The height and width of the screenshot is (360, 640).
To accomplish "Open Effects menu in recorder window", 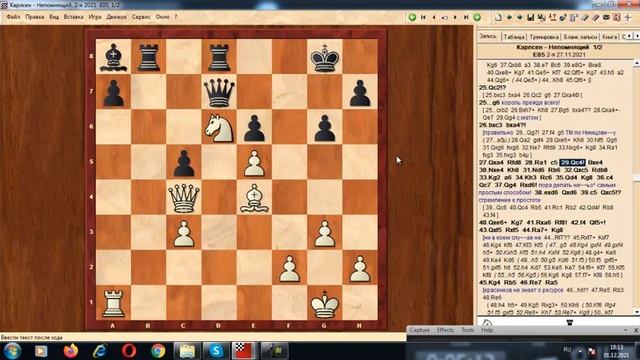I will click(445, 330).
